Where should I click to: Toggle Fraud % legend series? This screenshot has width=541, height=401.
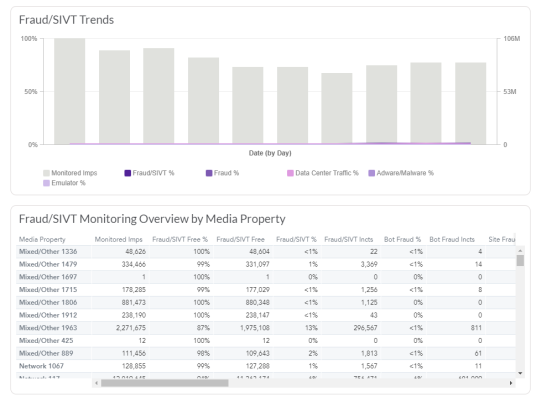pos(222,173)
